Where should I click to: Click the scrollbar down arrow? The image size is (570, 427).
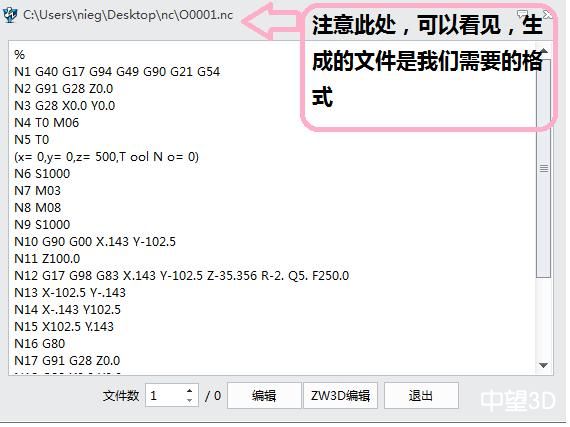(x=543, y=365)
